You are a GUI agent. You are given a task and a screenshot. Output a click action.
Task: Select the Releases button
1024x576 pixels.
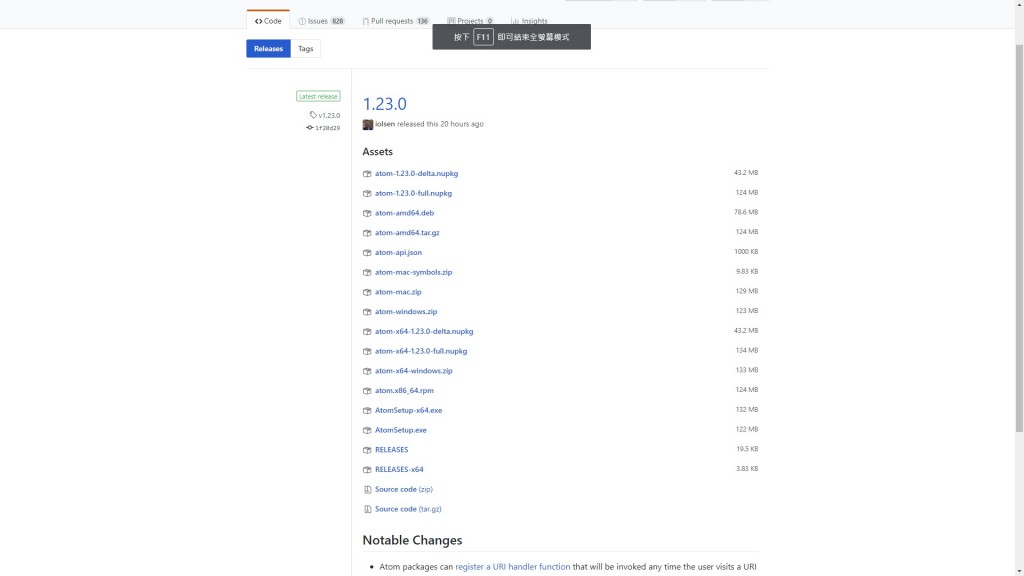[x=268, y=48]
